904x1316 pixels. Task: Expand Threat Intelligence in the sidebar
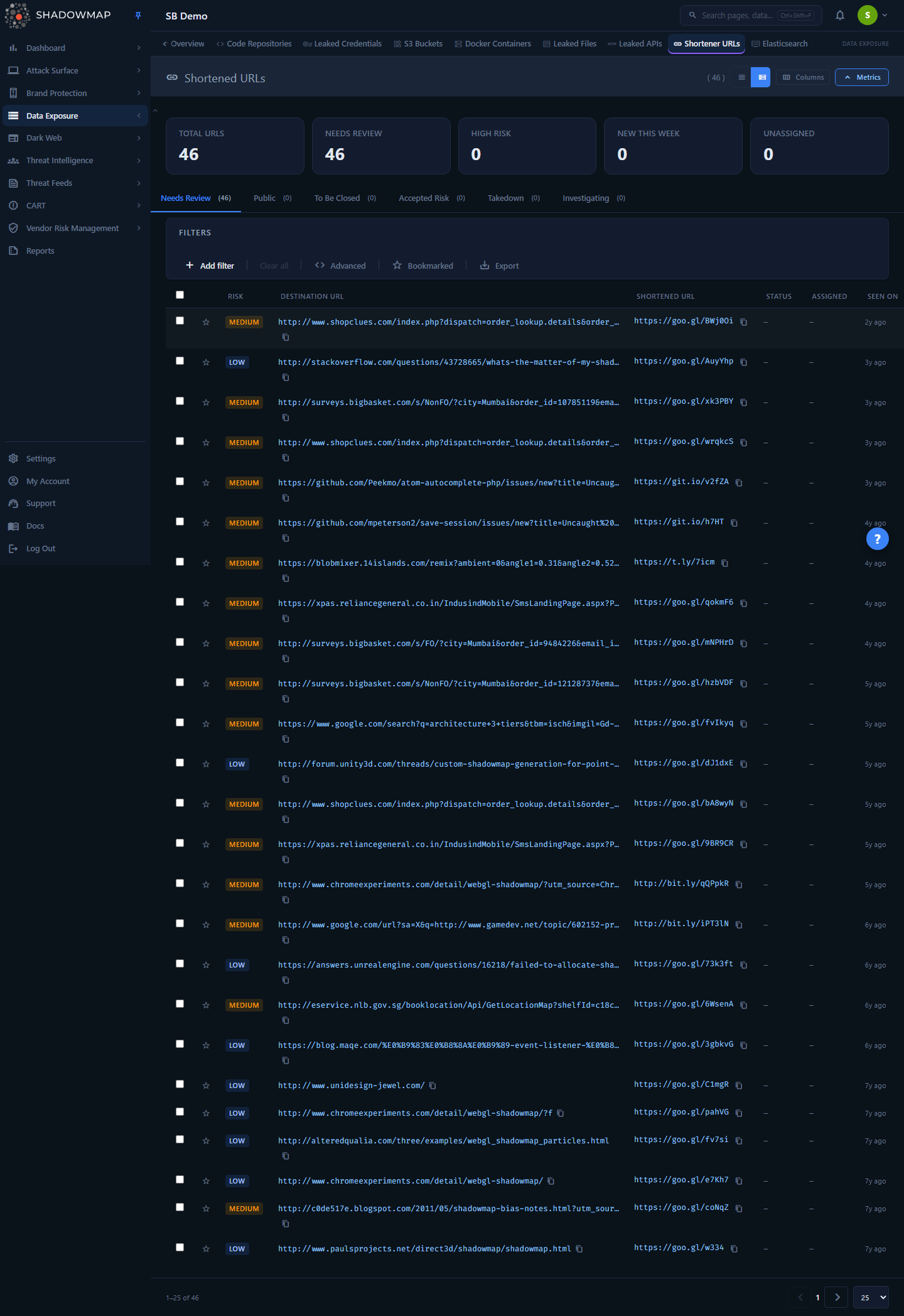75,161
